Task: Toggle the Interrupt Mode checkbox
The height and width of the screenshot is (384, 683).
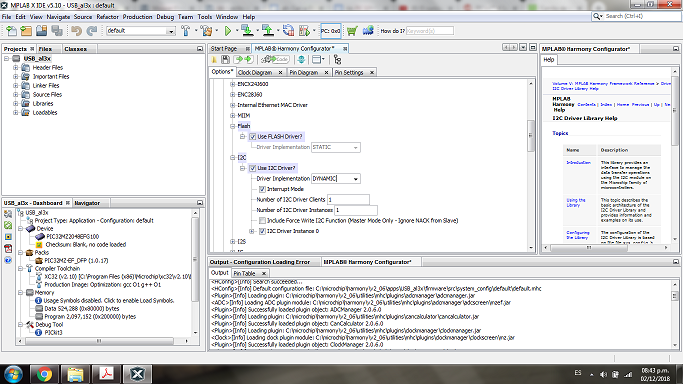Action: [x=262, y=189]
